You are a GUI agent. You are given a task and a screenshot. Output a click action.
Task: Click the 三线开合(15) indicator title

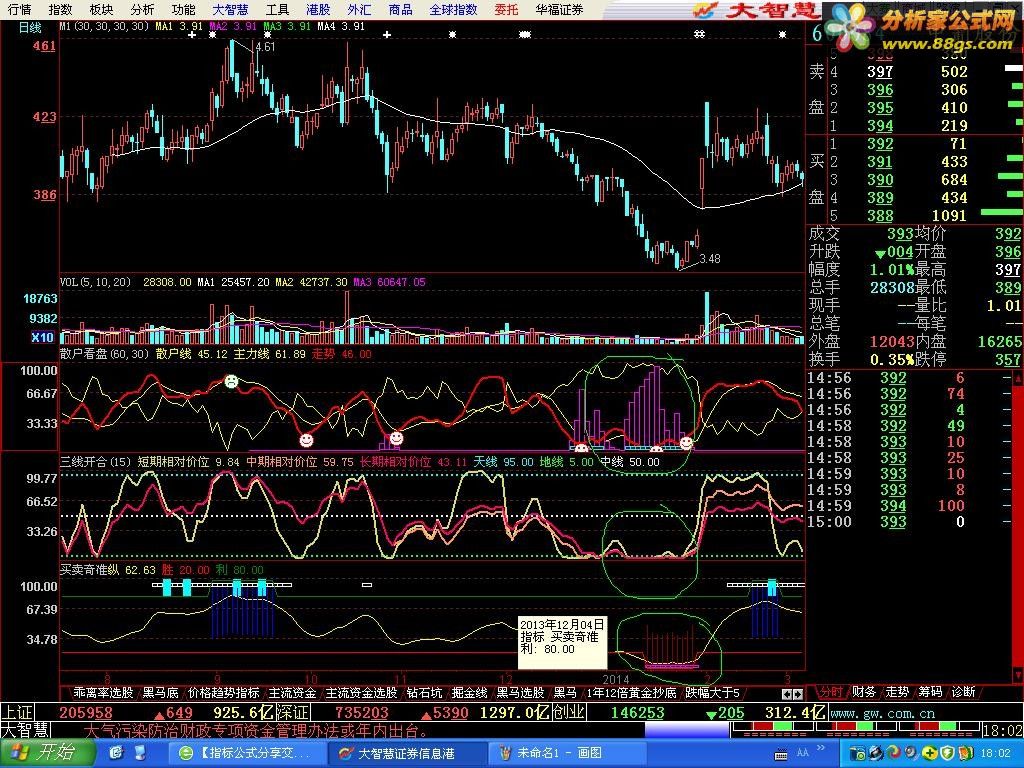96,462
